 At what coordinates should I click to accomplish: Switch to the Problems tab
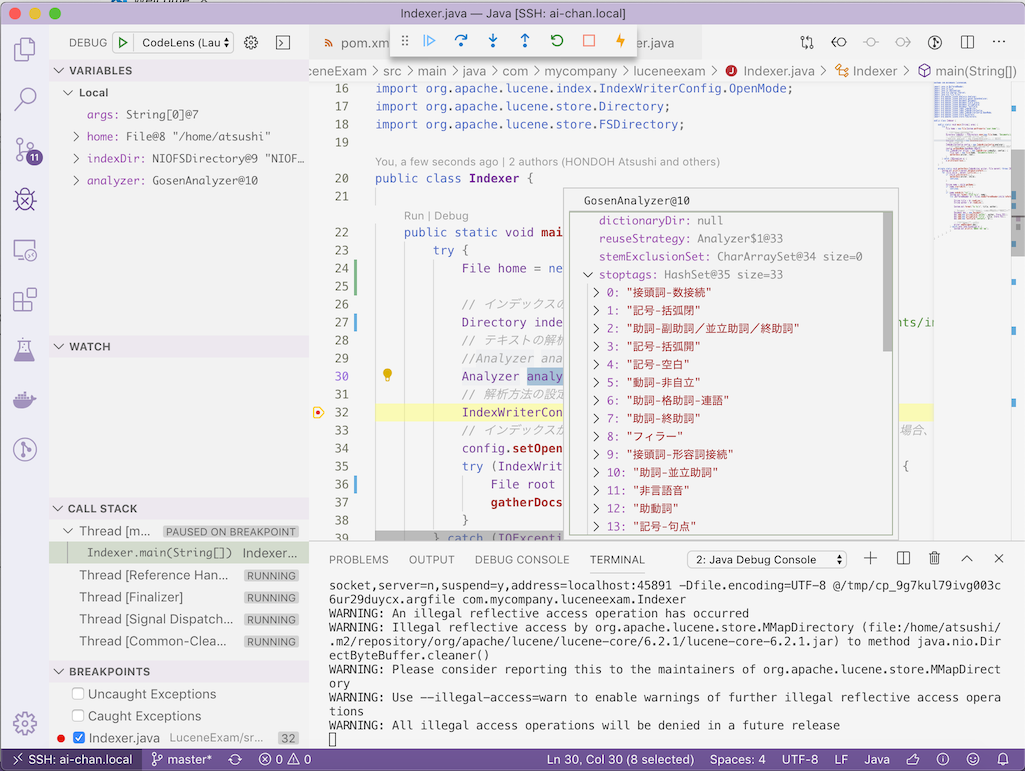coord(359,560)
